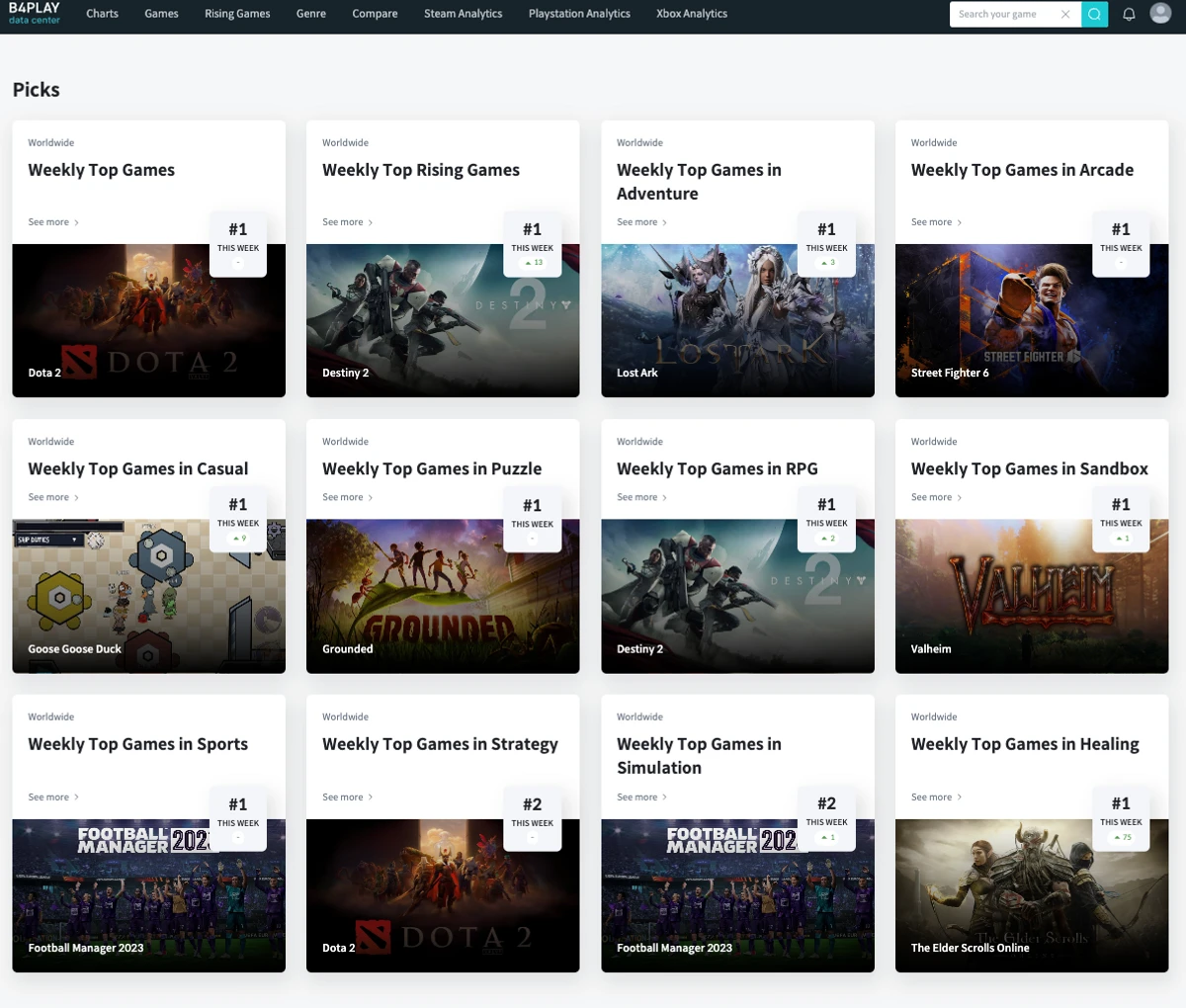Clear the search field with X icon
Viewport: 1186px width, 1008px height.
1064,14
